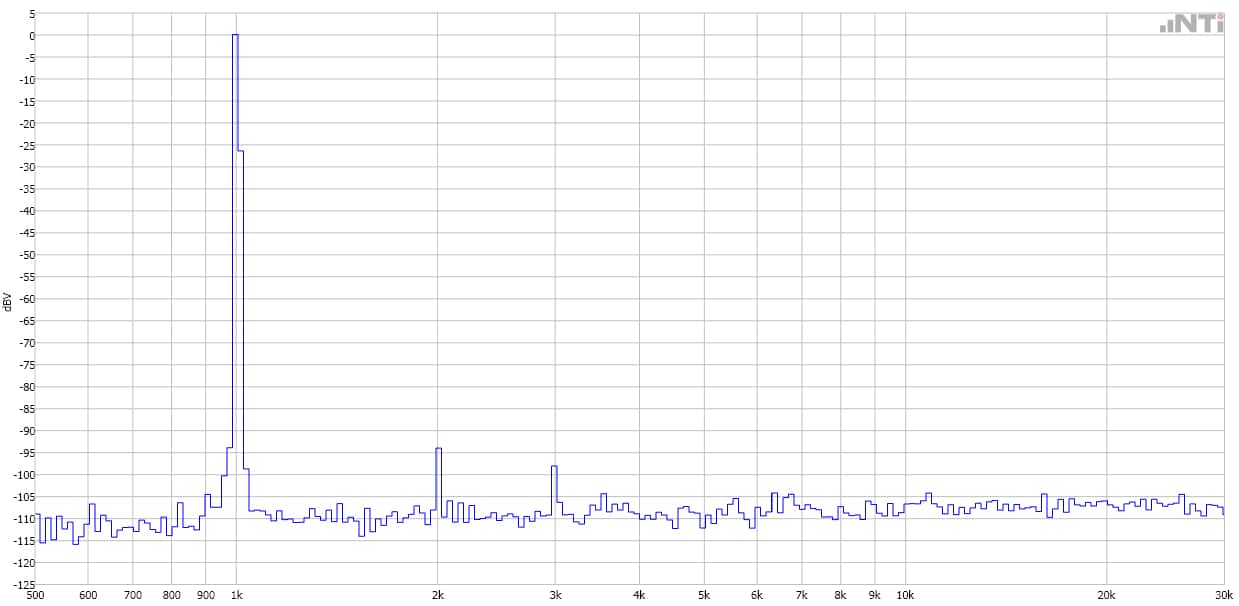Click the "-50" level axis label
The height and width of the screenshot is (606, 1239).
tap(27, 255)
